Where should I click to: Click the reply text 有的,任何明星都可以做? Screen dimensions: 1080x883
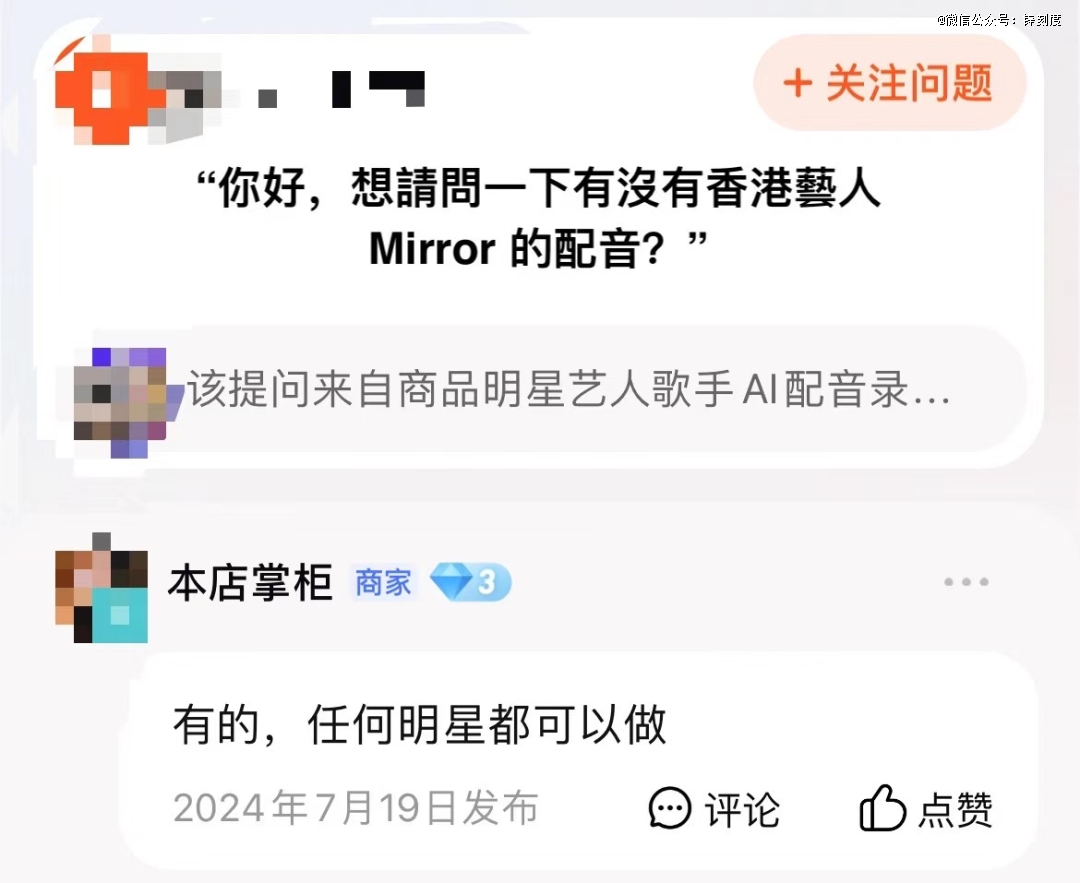419,725
